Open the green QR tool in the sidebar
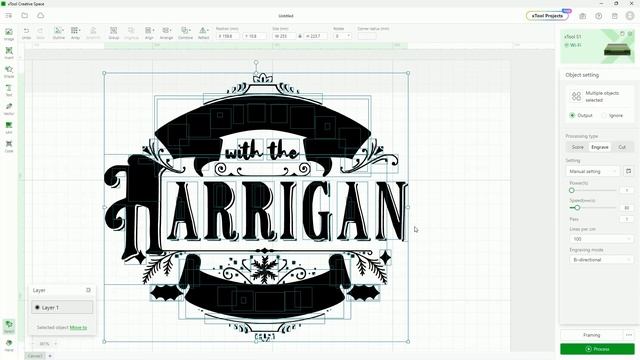 tap(9, 128)
